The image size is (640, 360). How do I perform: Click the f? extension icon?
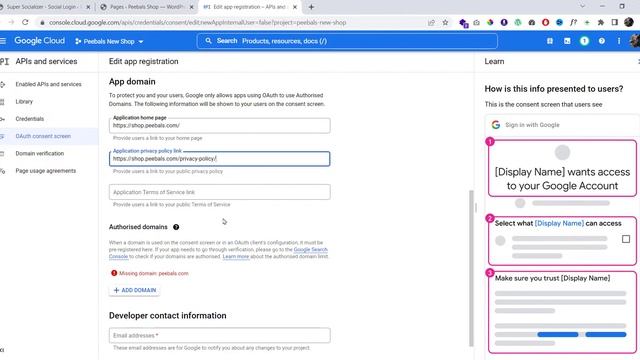point(573,22)
